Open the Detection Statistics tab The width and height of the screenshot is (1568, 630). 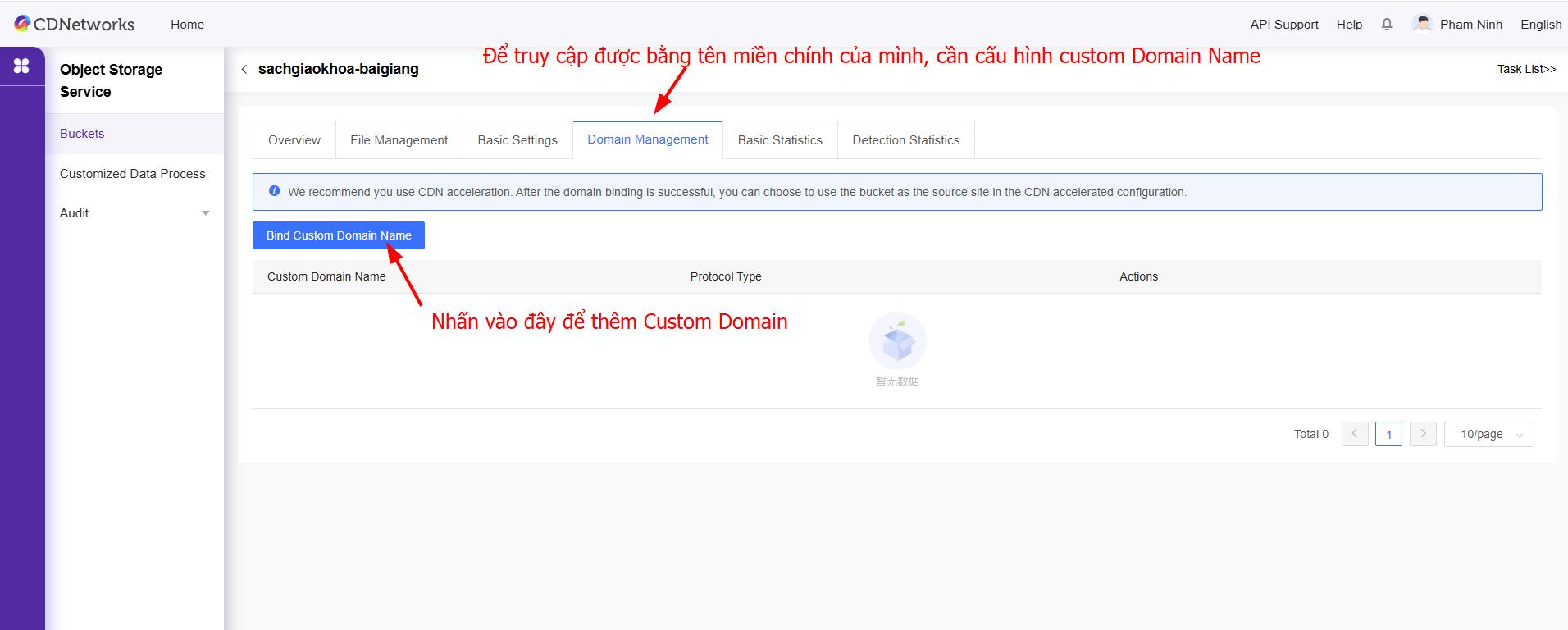(x=905, y=140)
